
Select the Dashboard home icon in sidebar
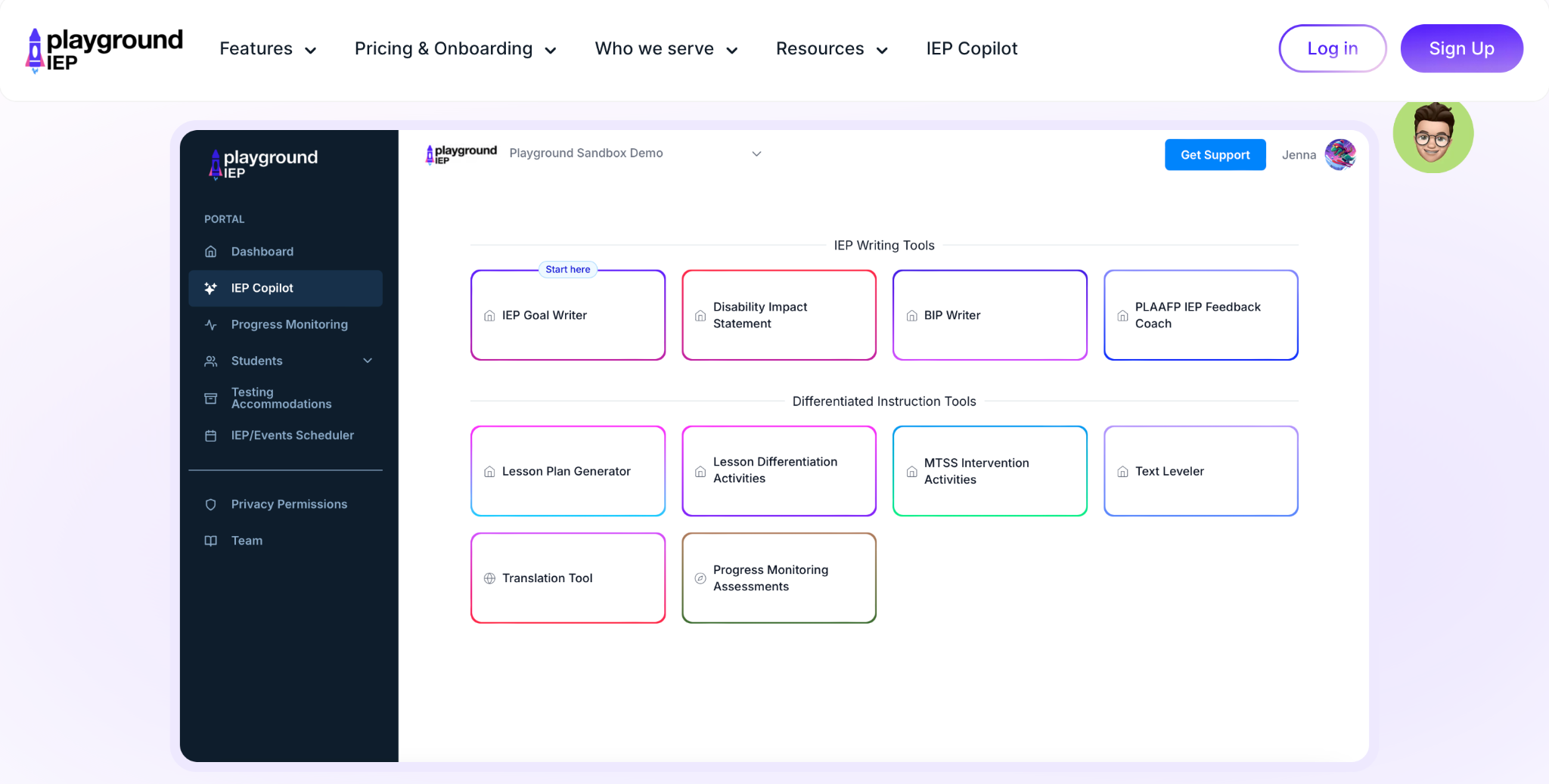pos(210,251)
